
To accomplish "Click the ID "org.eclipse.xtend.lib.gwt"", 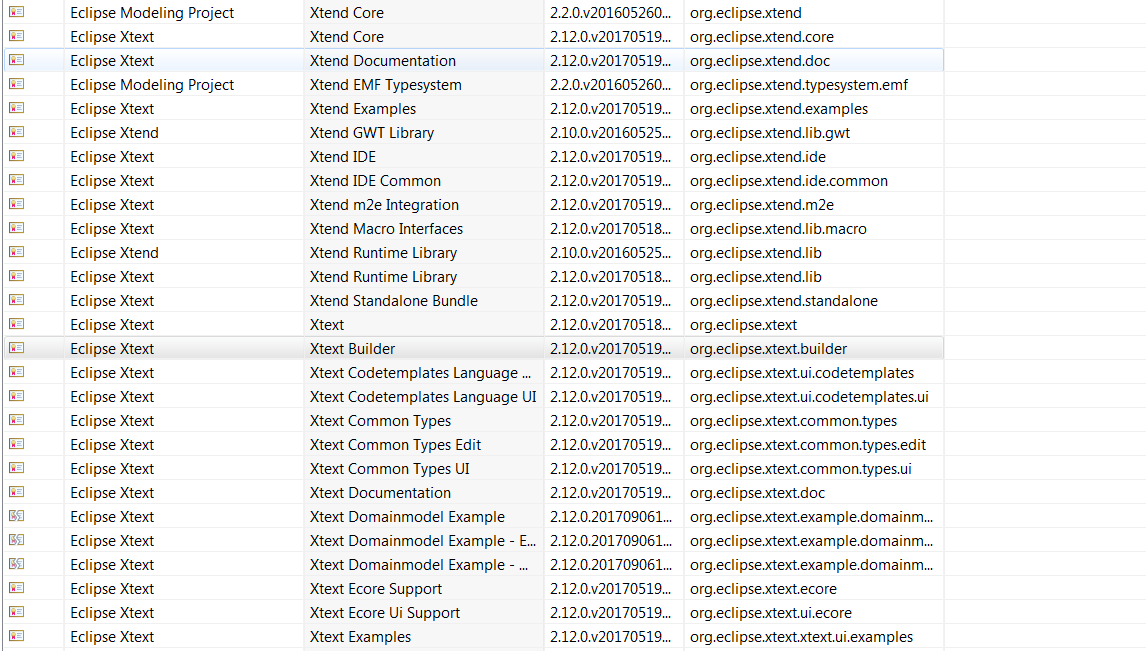I will coord(770,134).
